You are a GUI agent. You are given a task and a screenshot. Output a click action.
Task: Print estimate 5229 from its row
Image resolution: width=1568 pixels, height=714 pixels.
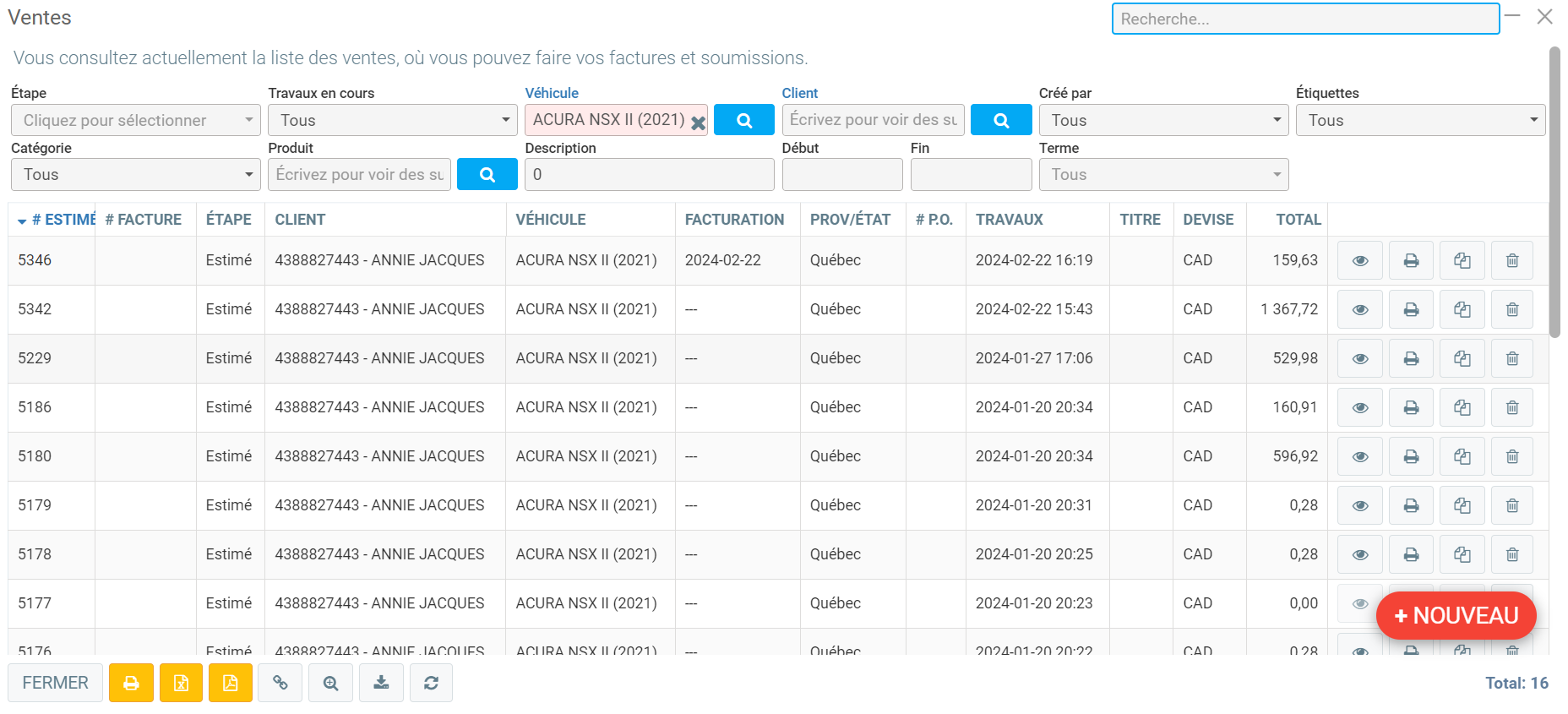pyautogui.click(x=1410, y=358)
